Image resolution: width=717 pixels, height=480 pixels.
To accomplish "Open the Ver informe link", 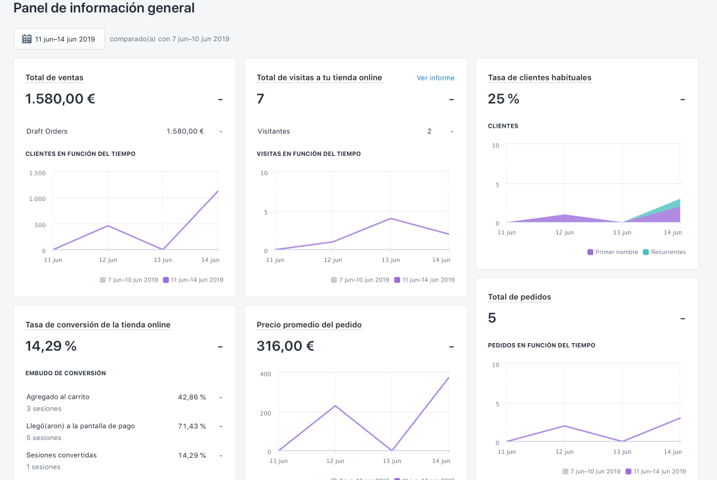I will 435,78.
